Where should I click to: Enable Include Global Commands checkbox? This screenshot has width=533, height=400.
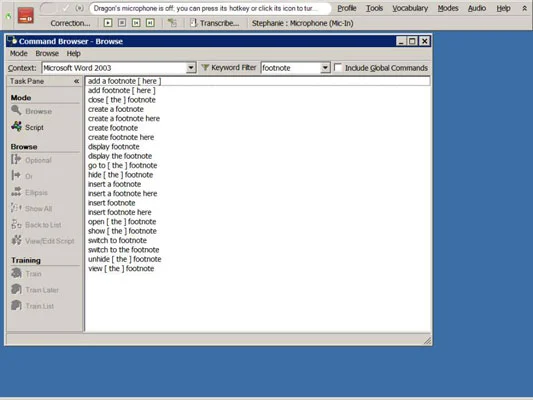pos(338,67)
